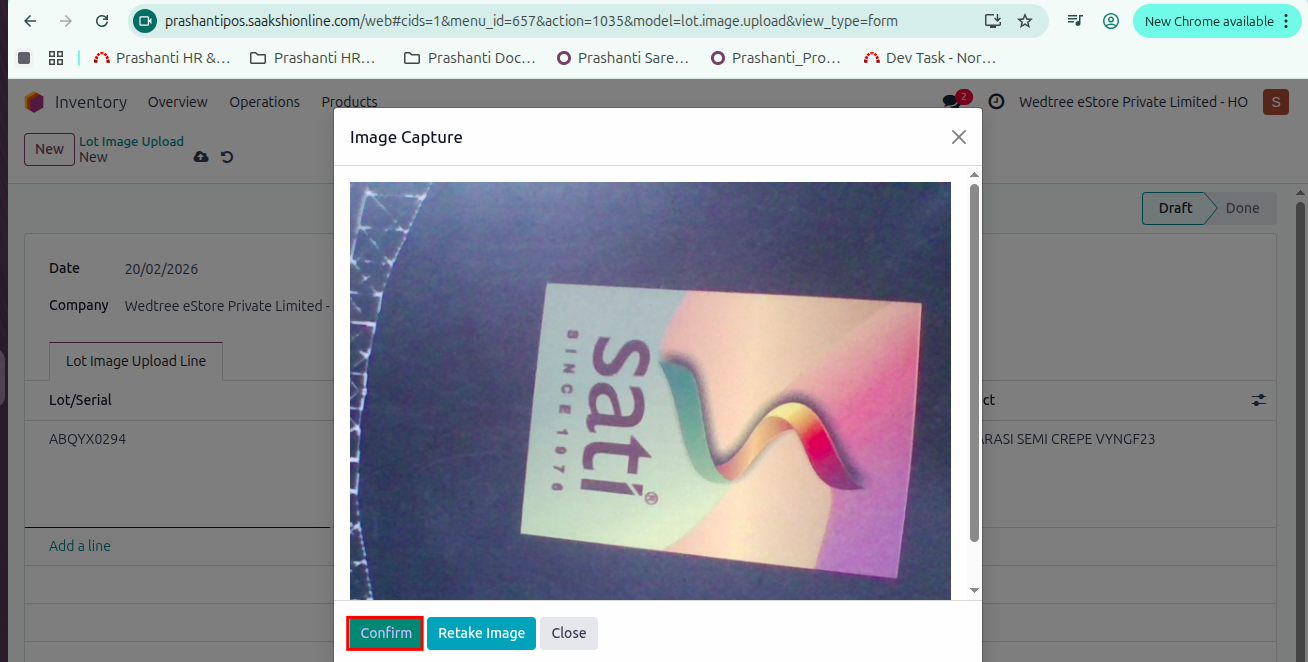The image size is (1308, 662).
Task: Confirm the captured image
Action: pyautogui.click(x=384, y=633)
